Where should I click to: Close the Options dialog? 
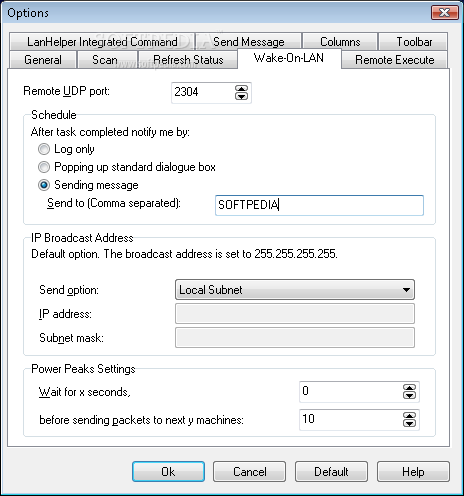pos(444,13)
